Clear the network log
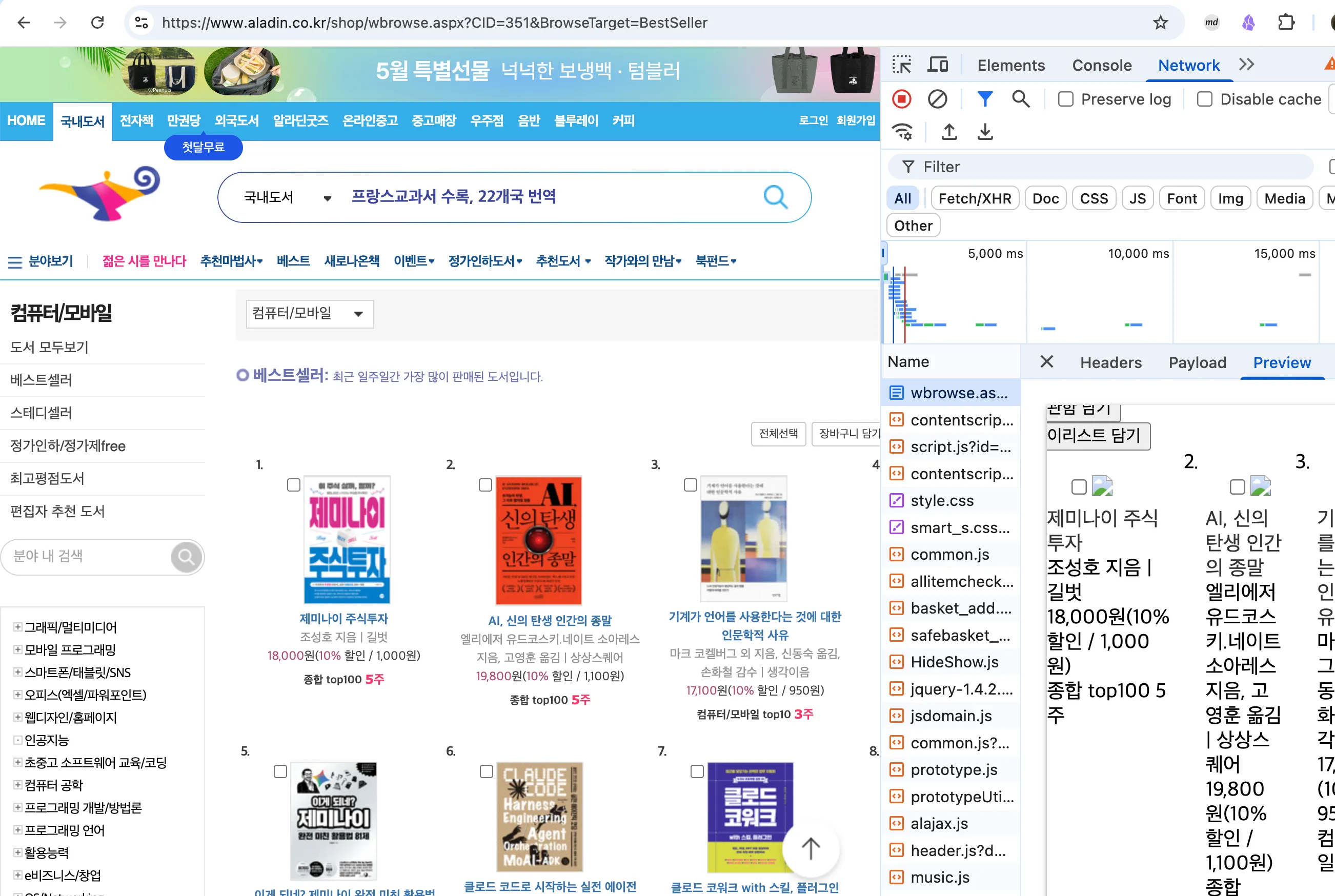This screenshot has width=1335, height=896. [x=937, y=99]
